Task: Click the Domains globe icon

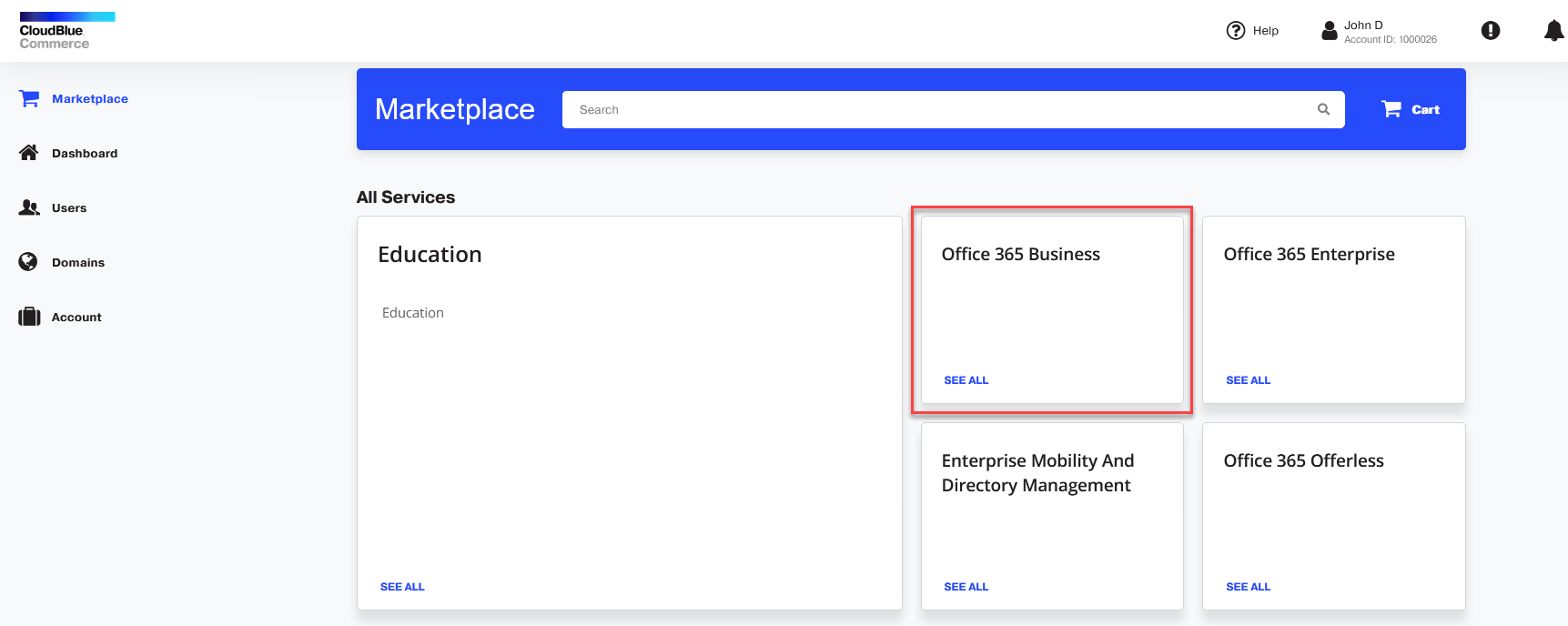Action: click(28, 262)
